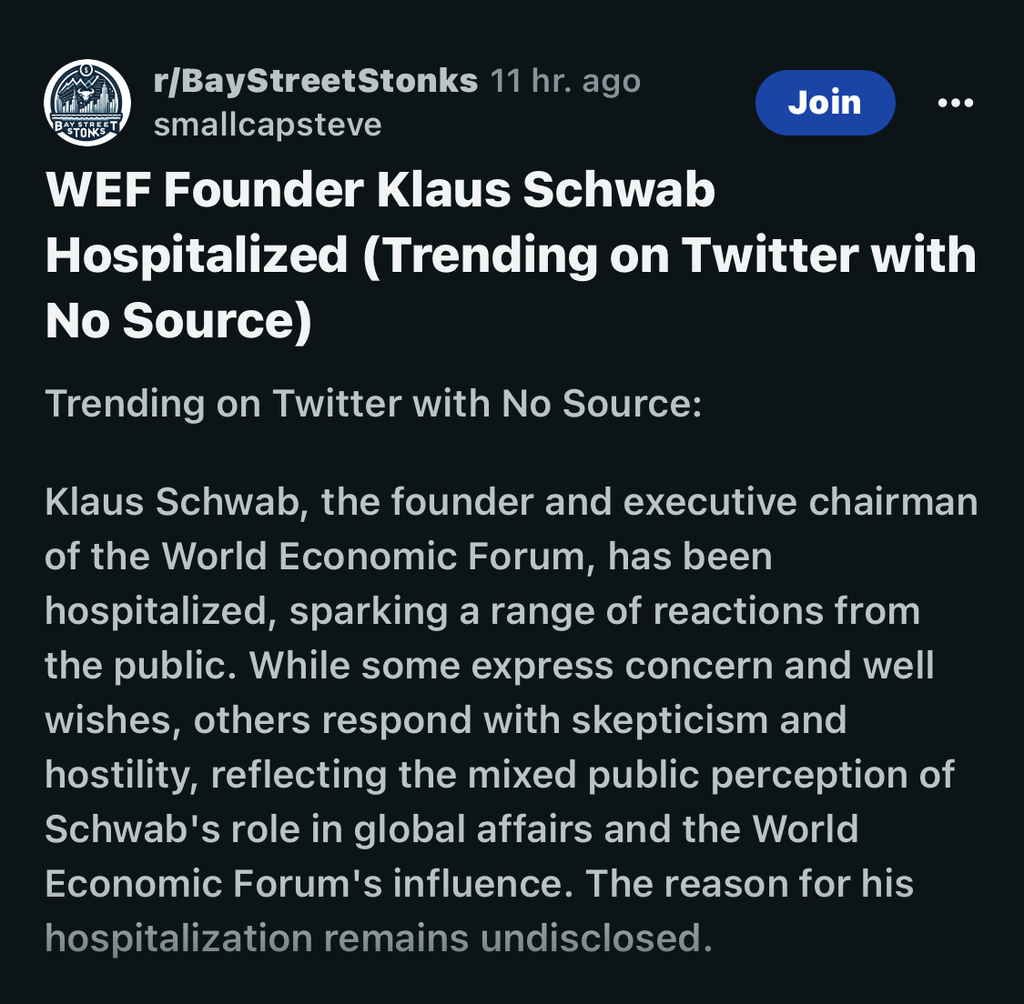Image resolution: width=1024 pixels, height=1004 pixels.
Task: Click the line "wishes, others respond with skepticism"
Action: tap(446, 721)
